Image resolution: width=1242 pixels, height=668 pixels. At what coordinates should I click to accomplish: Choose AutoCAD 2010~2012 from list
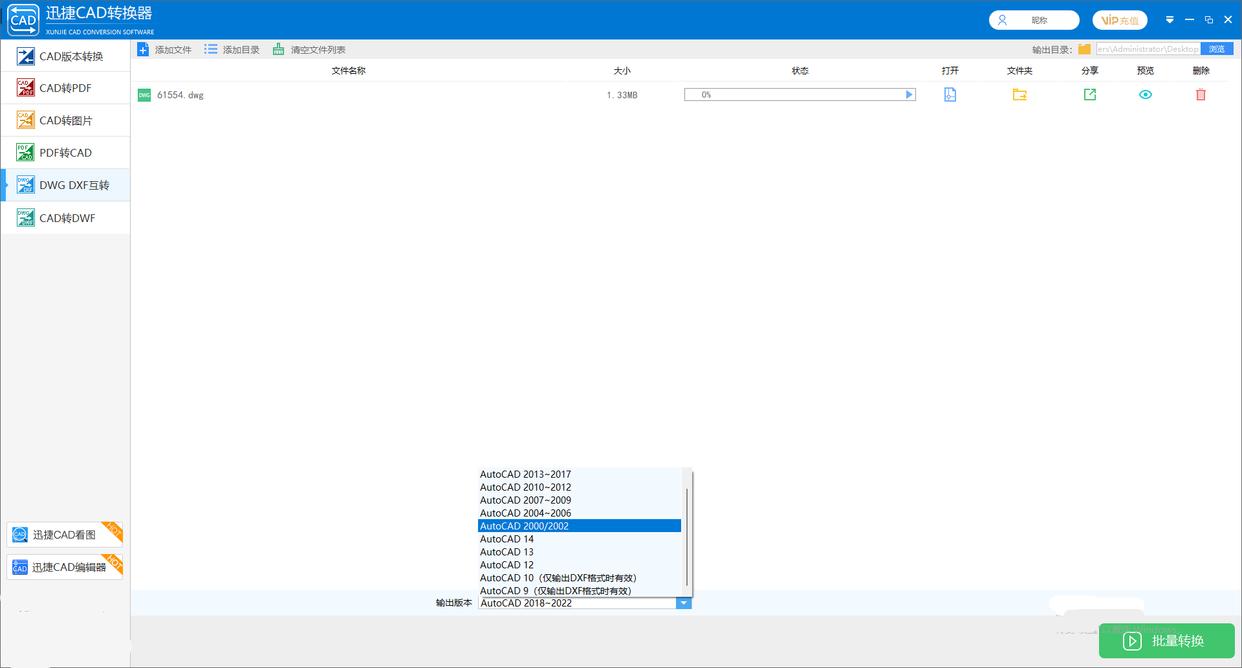pyautogui.click(x=580, y=487)
